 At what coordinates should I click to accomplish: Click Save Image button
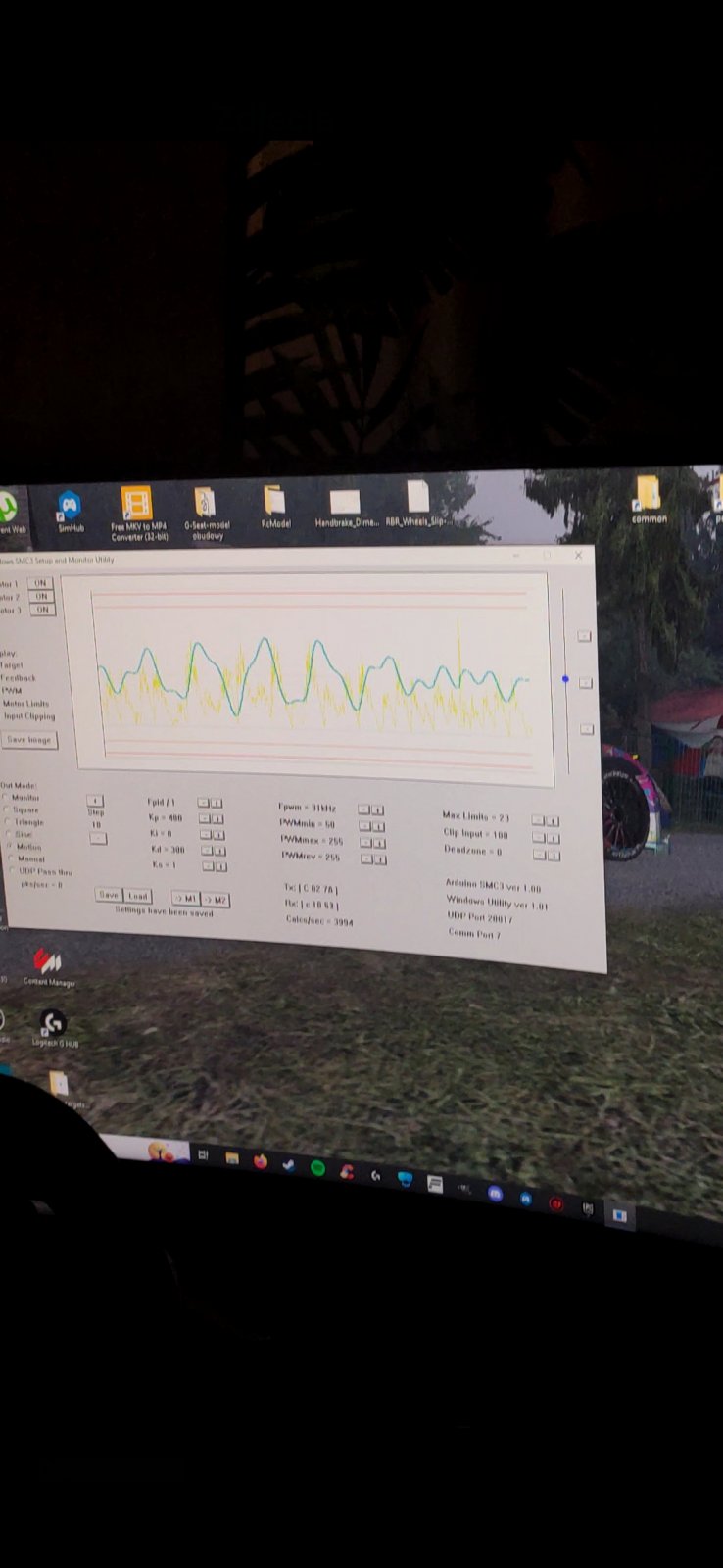[29, 740]
